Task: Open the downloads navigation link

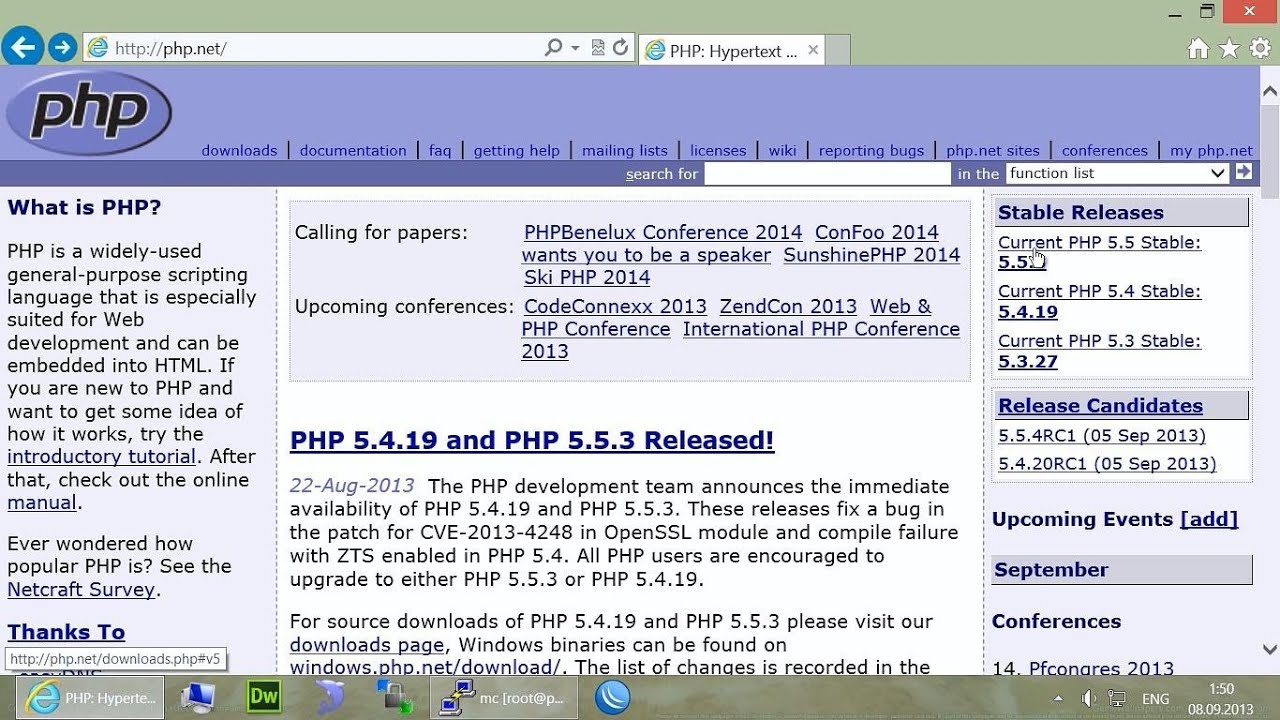Action: (239, 151)
